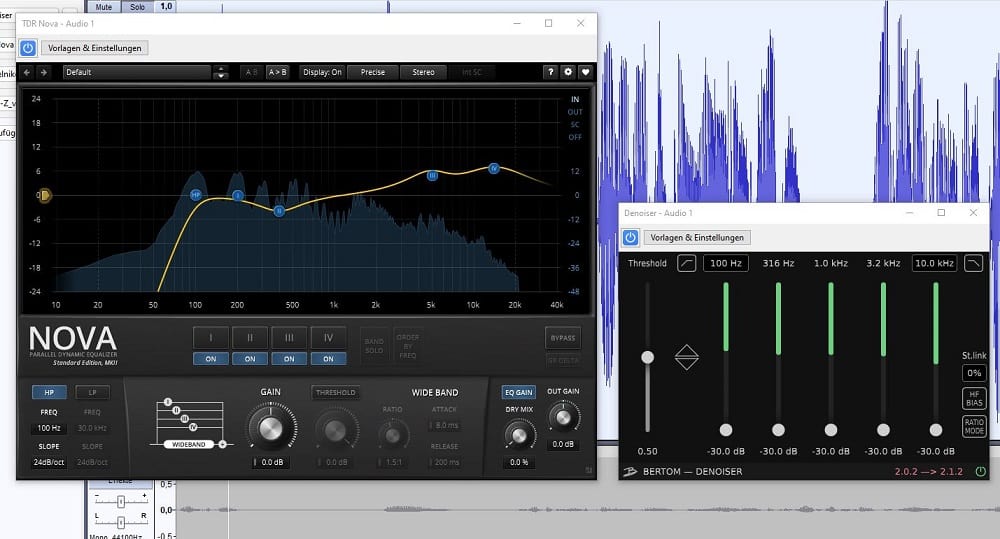
Task: Open the Default preset dropdown
Action: click(x=136, y=72)
